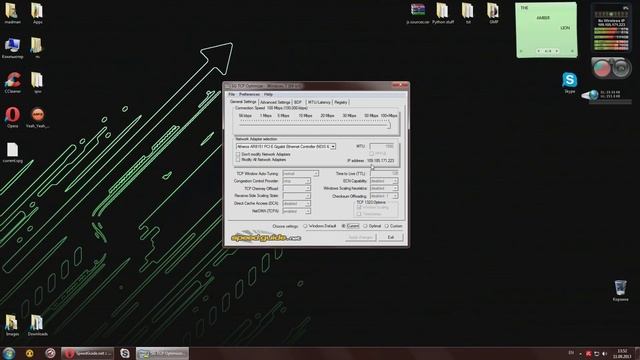Image resolution: width=640 pixels, height=360 pixels.
Task: Open the archive icon left of Python stuff
Action: 418,12
